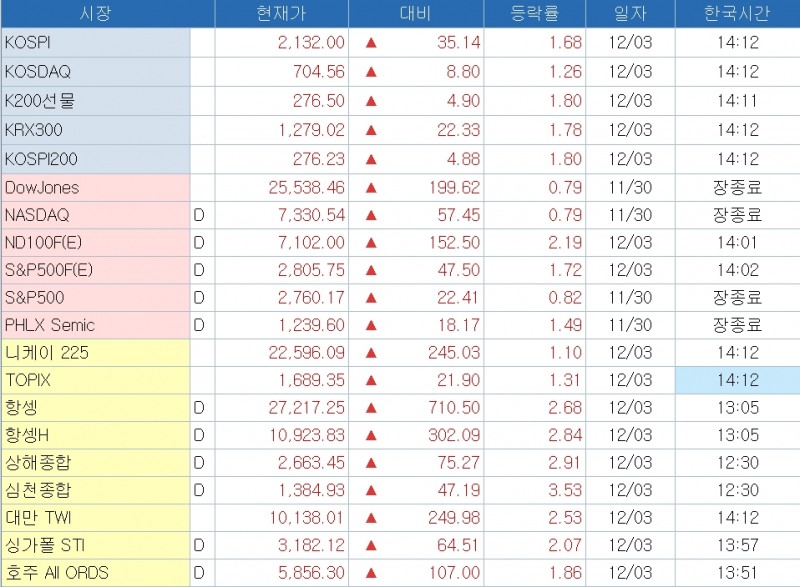Click the 시장 column header
Image resolution: width=800 pixels, height=587 pixels.
pos(96,14)
